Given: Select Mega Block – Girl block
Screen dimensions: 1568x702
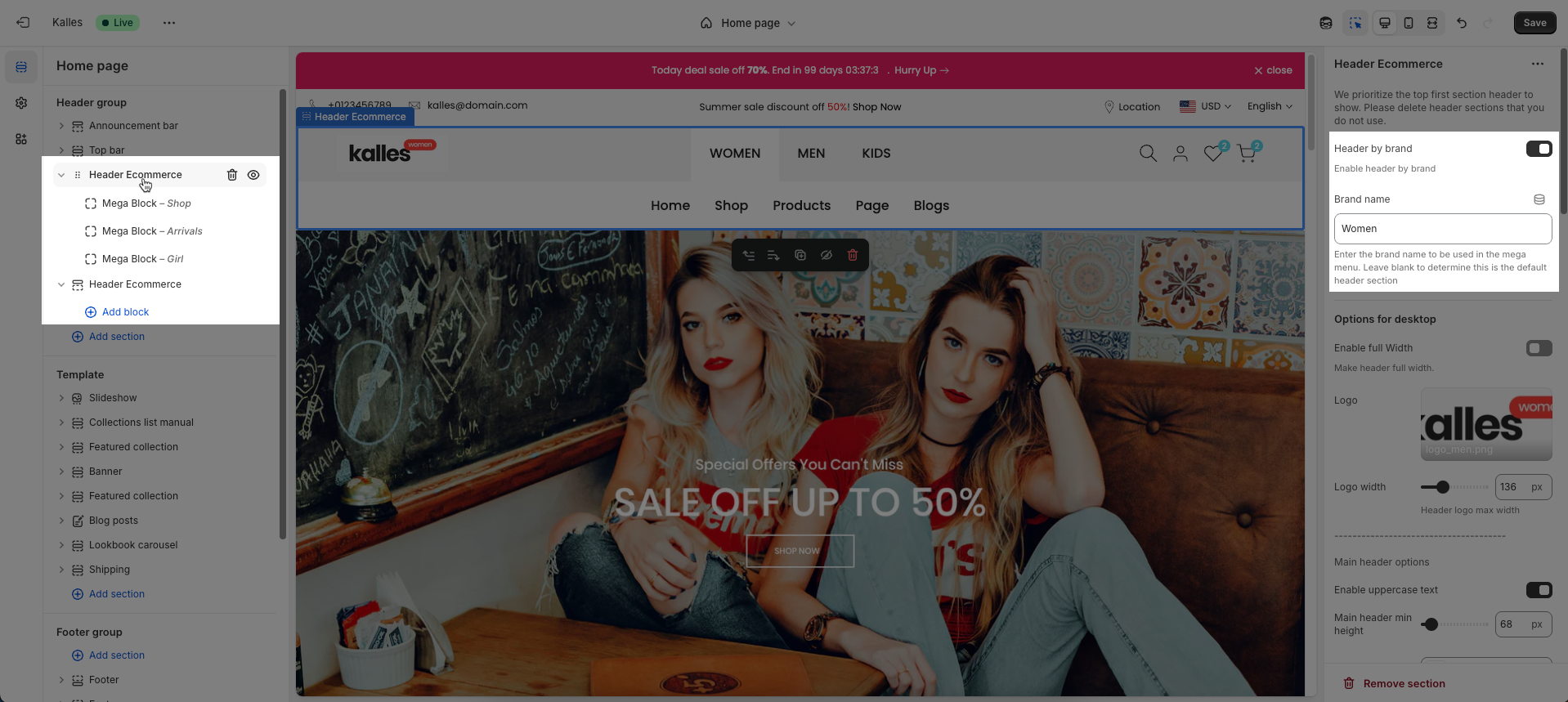Looking at the screenshot, I should pos(142,259).
